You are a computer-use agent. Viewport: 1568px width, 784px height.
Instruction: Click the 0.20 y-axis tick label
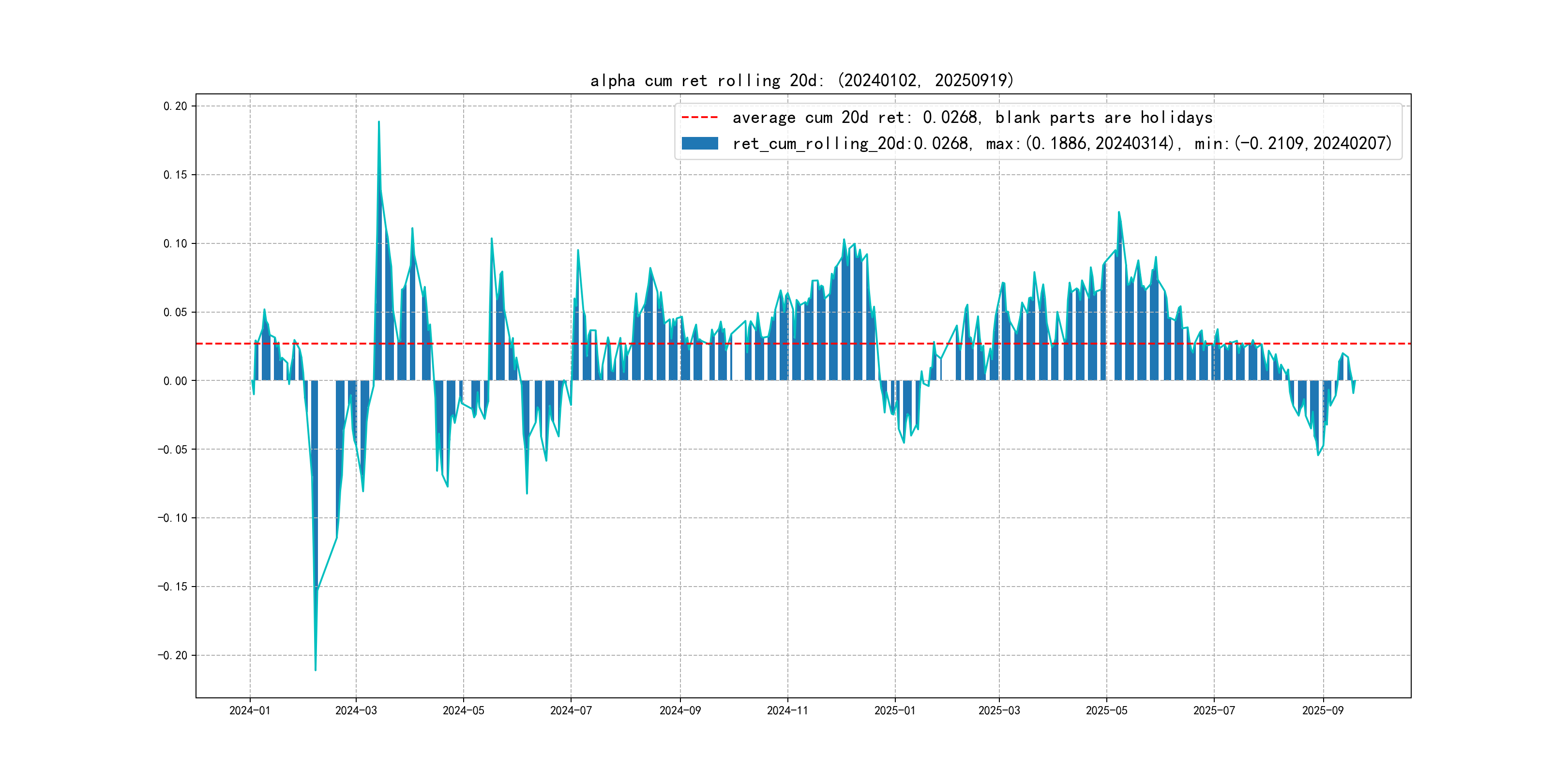point(175,106)
